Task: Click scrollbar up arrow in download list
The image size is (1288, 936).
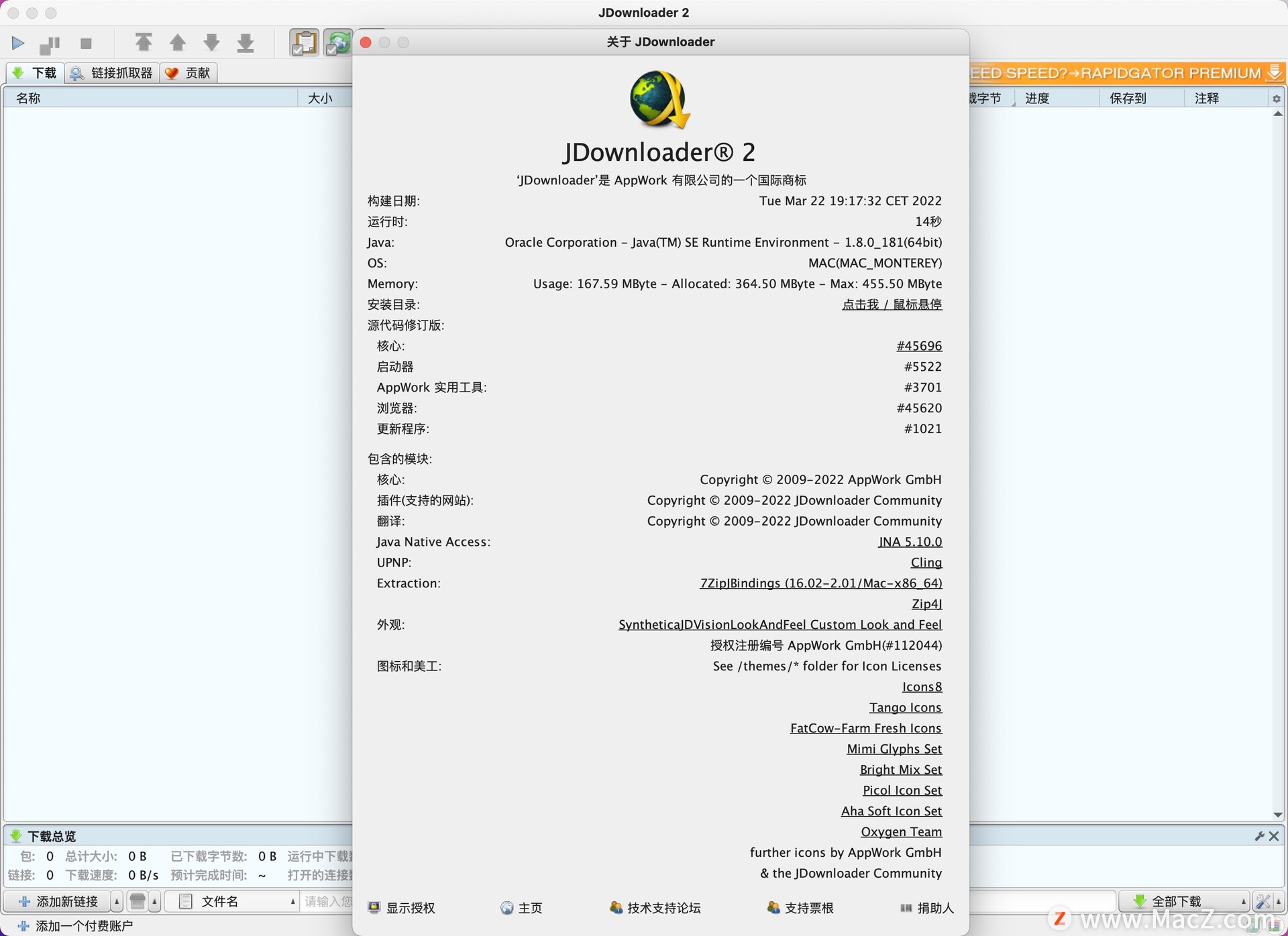Action: pos(1277,114)
